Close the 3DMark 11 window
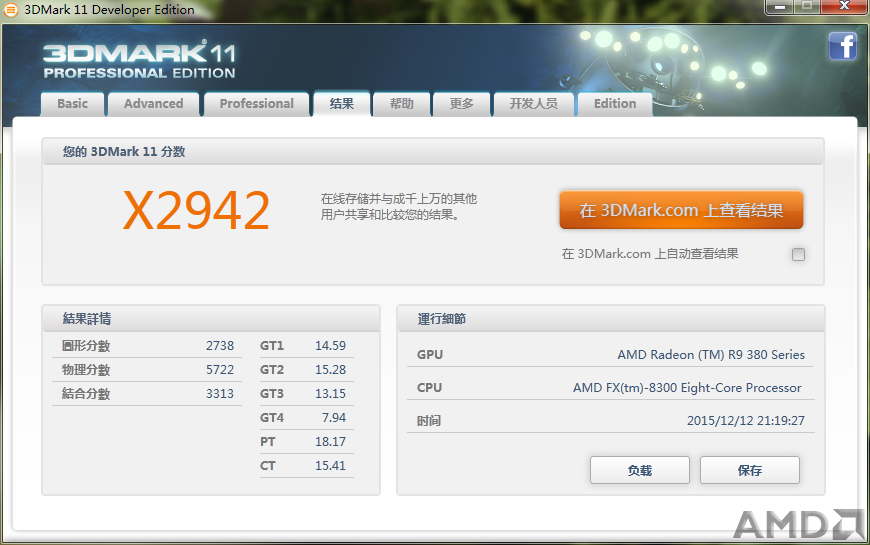The width and height of the screenshot is (870, 545). [x=844, y=6]
